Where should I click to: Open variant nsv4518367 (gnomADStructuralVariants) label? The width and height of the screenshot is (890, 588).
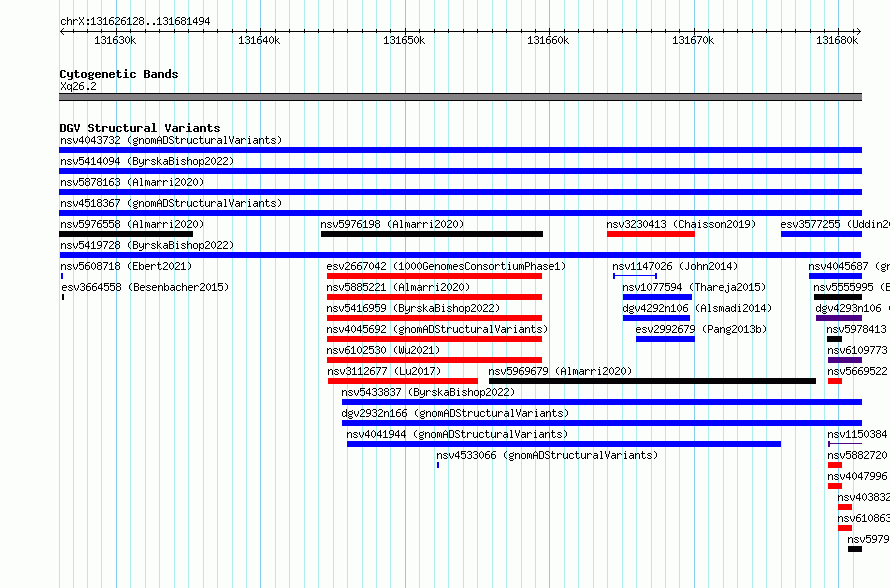point(171,203)
